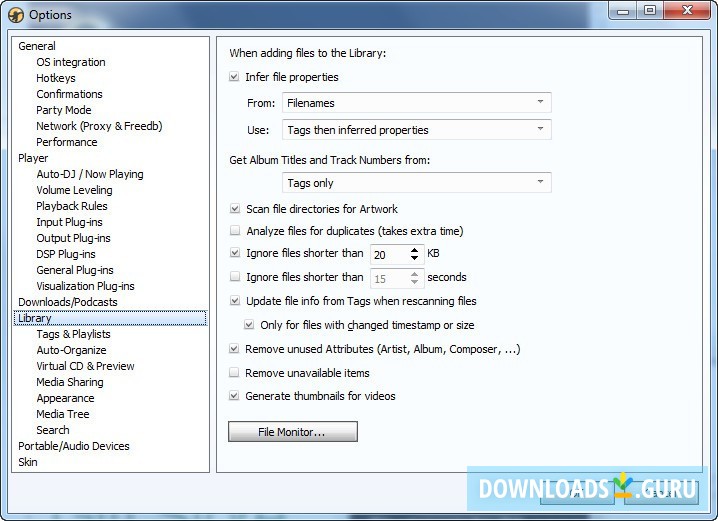Screen dimensions: 718x521
Task: Open DSP Plug-ins settings
Action: point(66,255)
